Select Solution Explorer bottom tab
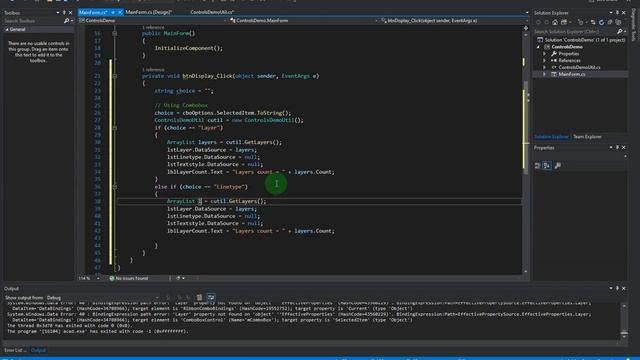The image size is (640, 360). [x=551, y=137]
